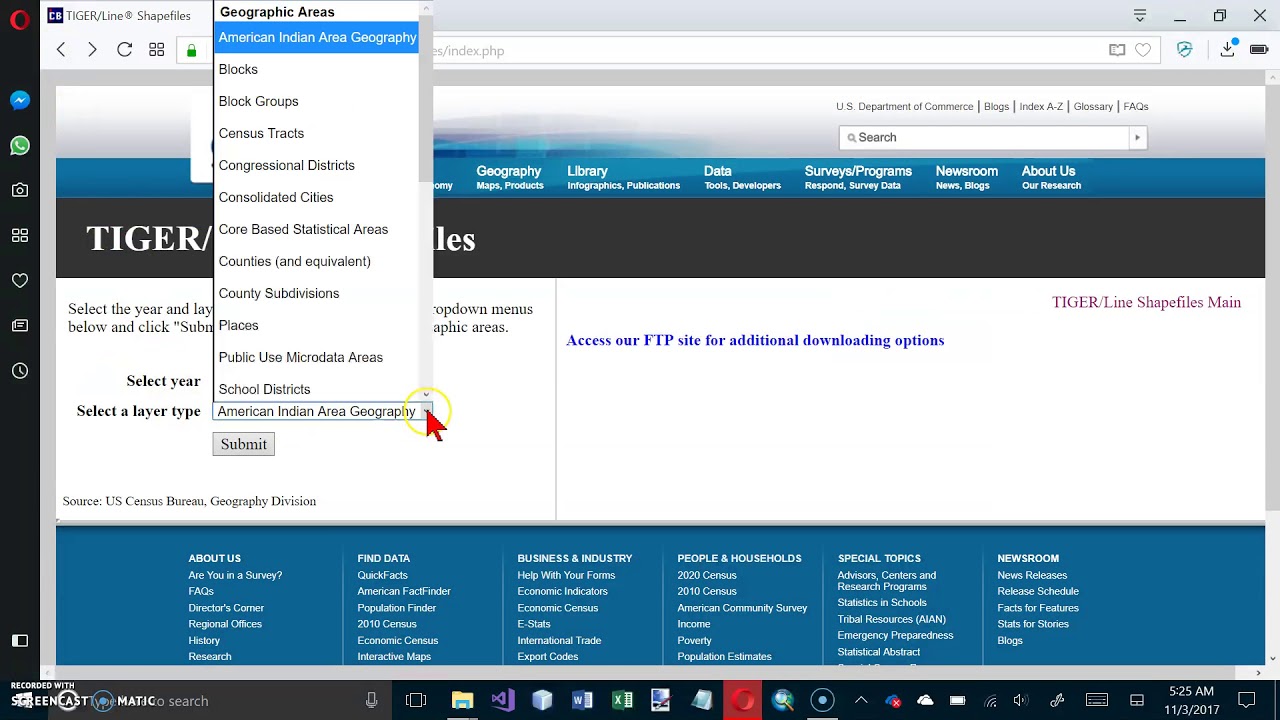Choose Places from the layer list
The height and width of the screenshot is (720, 1280).
[316, 325]
